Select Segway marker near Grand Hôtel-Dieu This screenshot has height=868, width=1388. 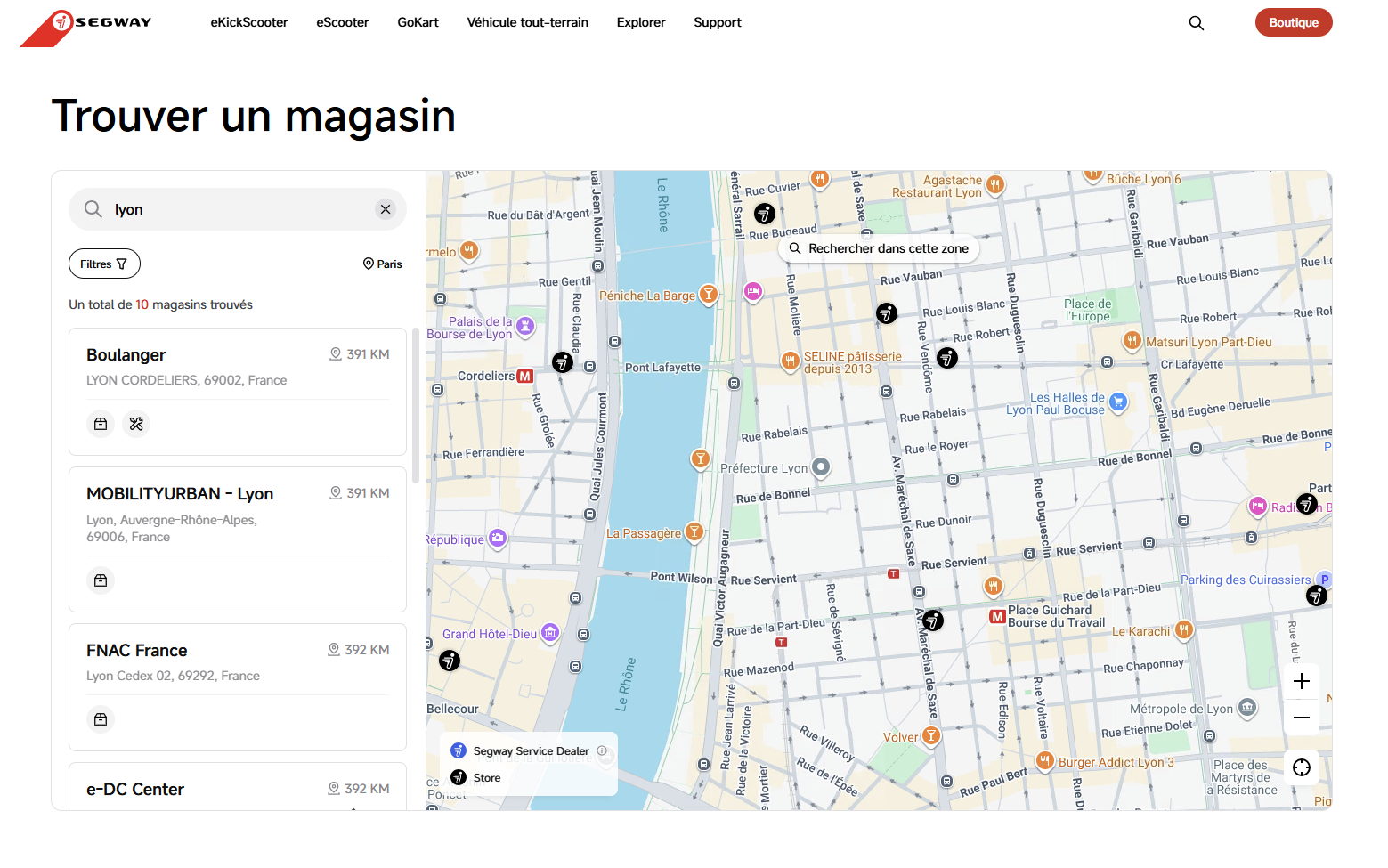pos(450,661)
